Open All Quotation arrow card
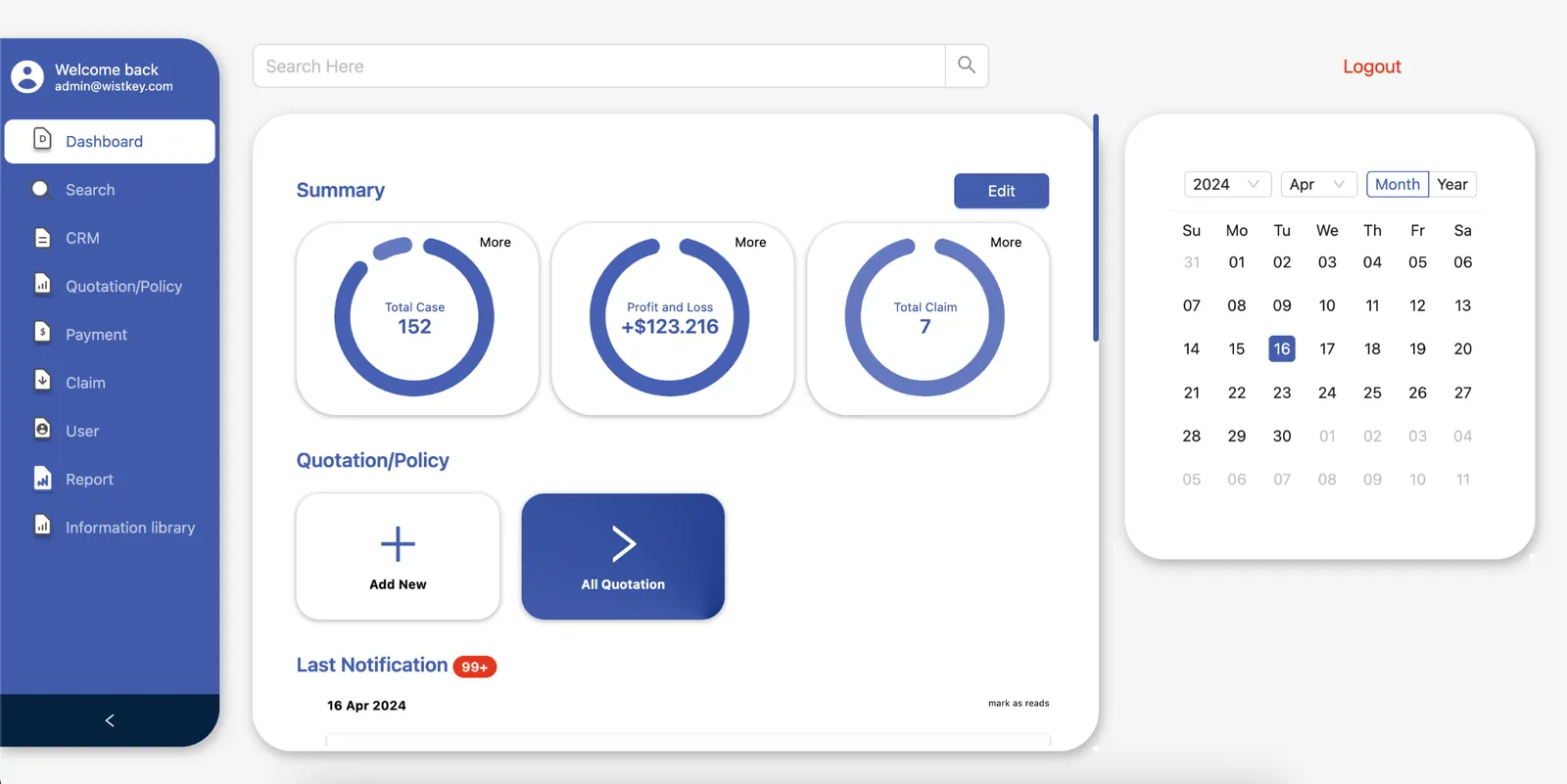 pyautogui.click(x=623, y=556)
